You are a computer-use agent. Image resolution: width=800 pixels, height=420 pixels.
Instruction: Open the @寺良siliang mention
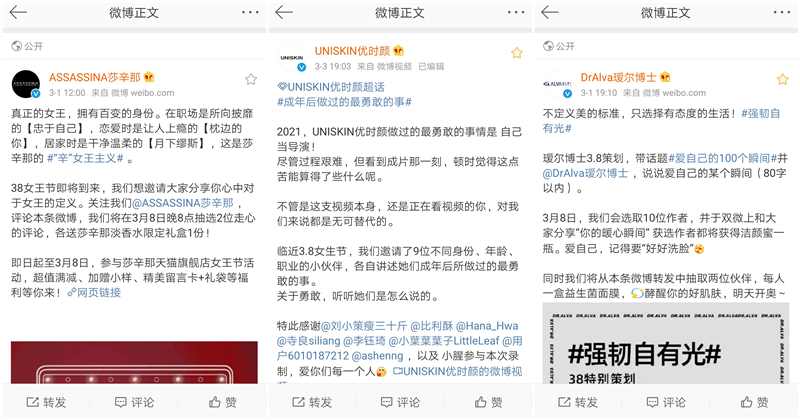[x=309, y=341]
